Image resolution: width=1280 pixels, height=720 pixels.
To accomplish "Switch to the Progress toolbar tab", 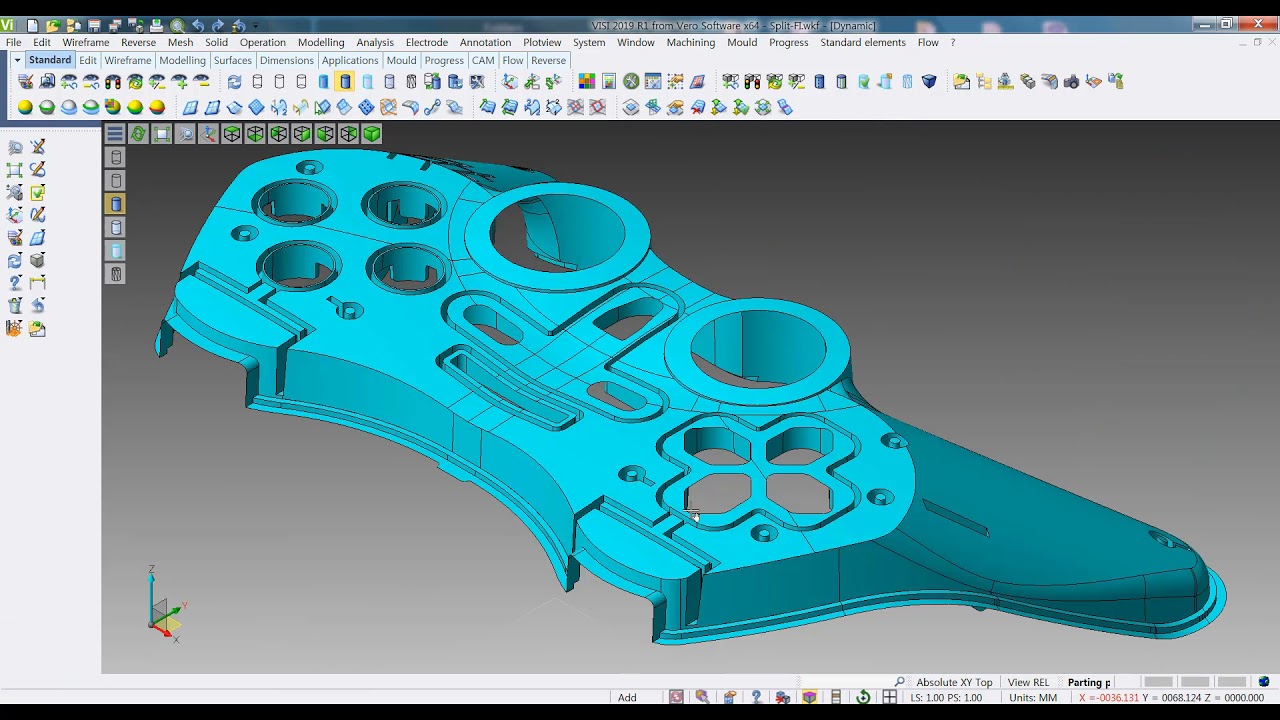I will [444, 60].
